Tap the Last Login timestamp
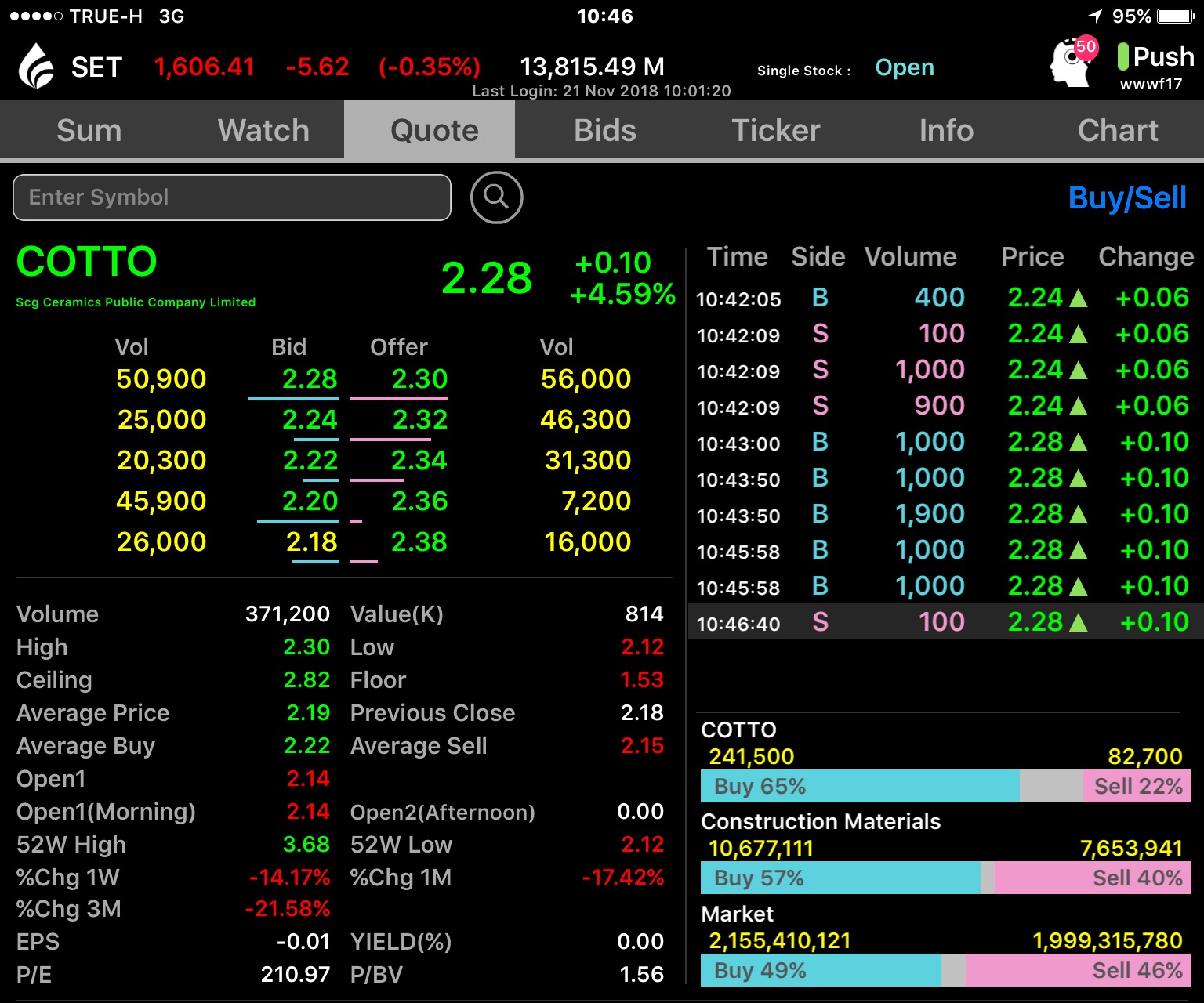 click(x=601, y=91)
